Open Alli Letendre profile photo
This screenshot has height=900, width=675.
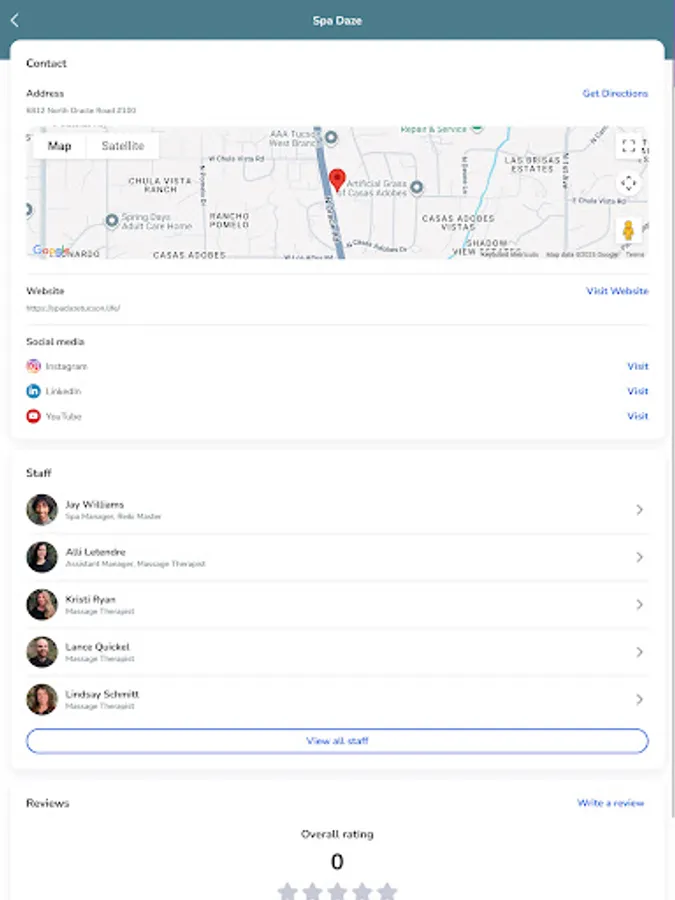[42, 557]
